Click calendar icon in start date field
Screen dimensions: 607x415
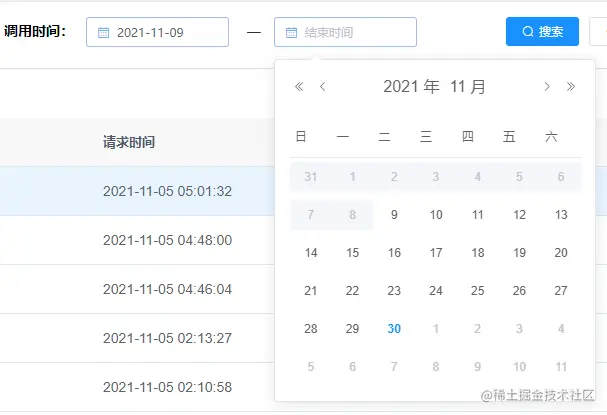(x=103, y=33)
